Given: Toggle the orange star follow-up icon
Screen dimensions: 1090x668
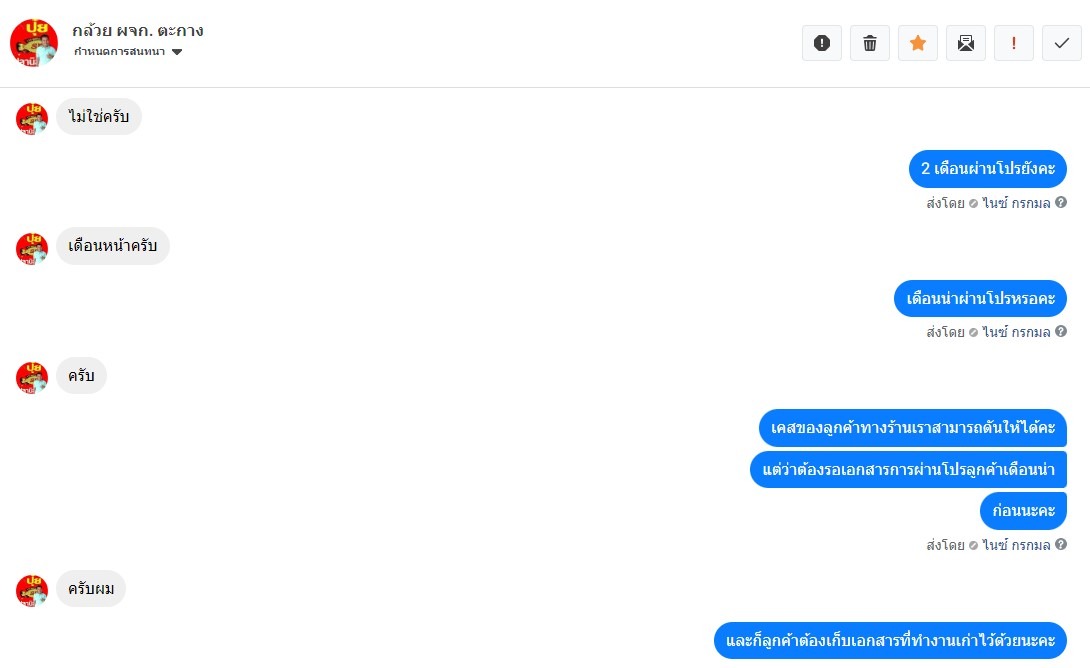Looking at the screenshot, I should [x=918, y=43].
